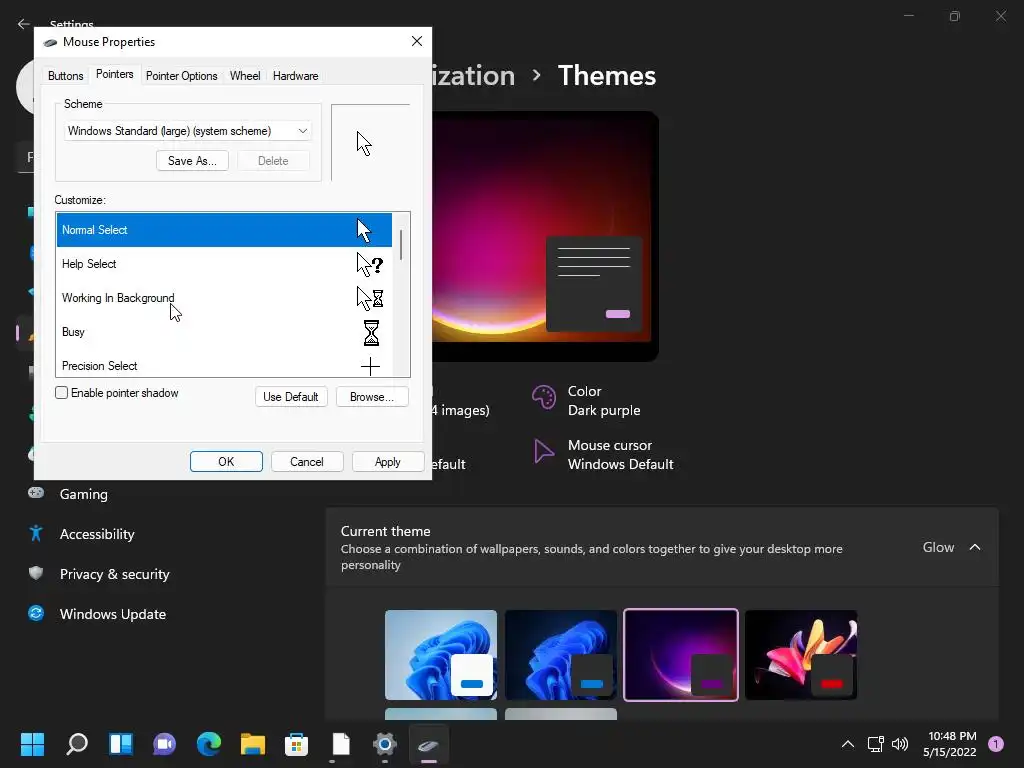This screenshot has width=1024, height=768.
Task: Open Accessibility in Settings sidebar
Action: coord(97,534)
